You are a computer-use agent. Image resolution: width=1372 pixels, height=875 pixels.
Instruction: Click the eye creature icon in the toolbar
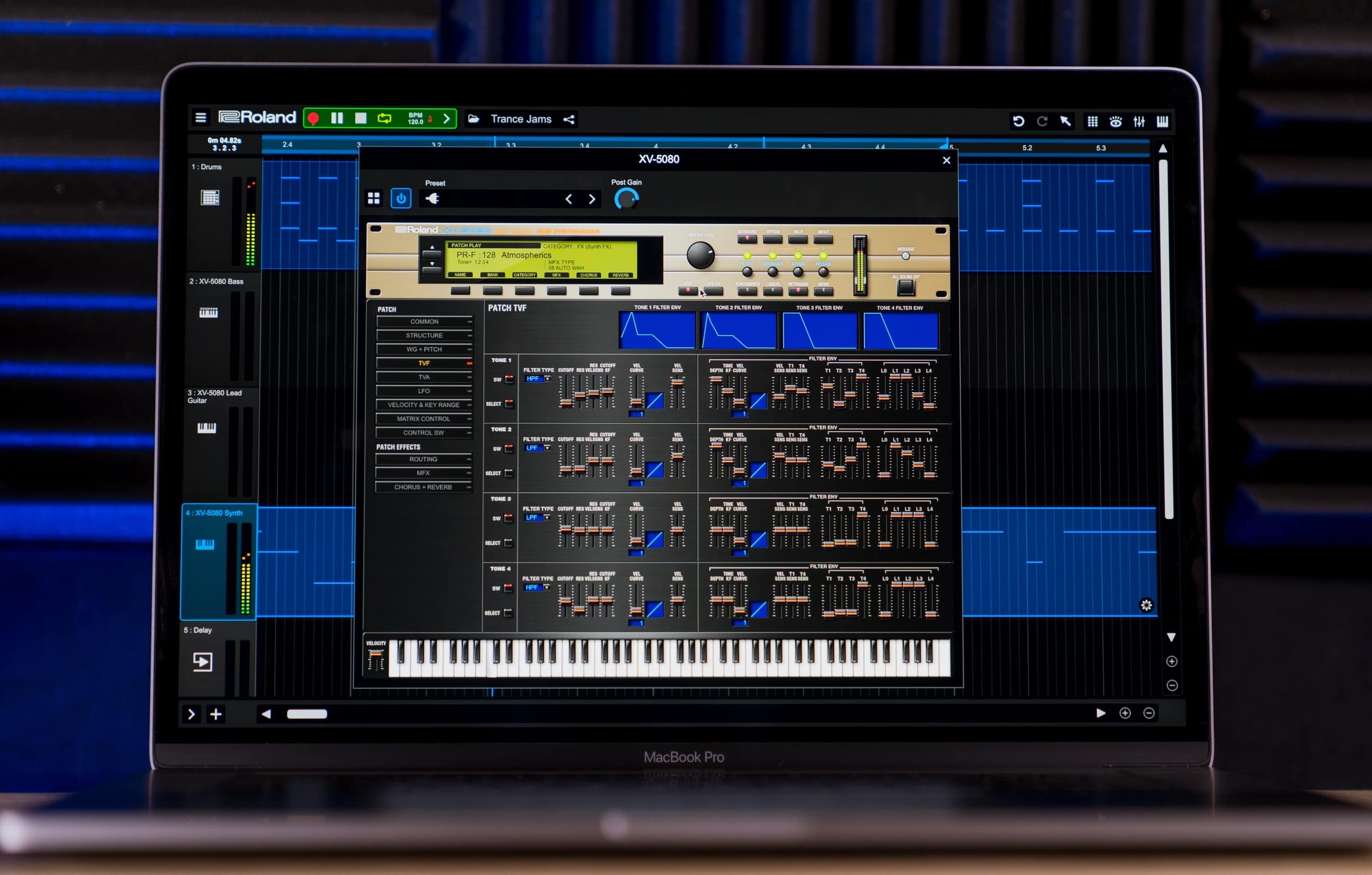click(x=1116, y=121)
